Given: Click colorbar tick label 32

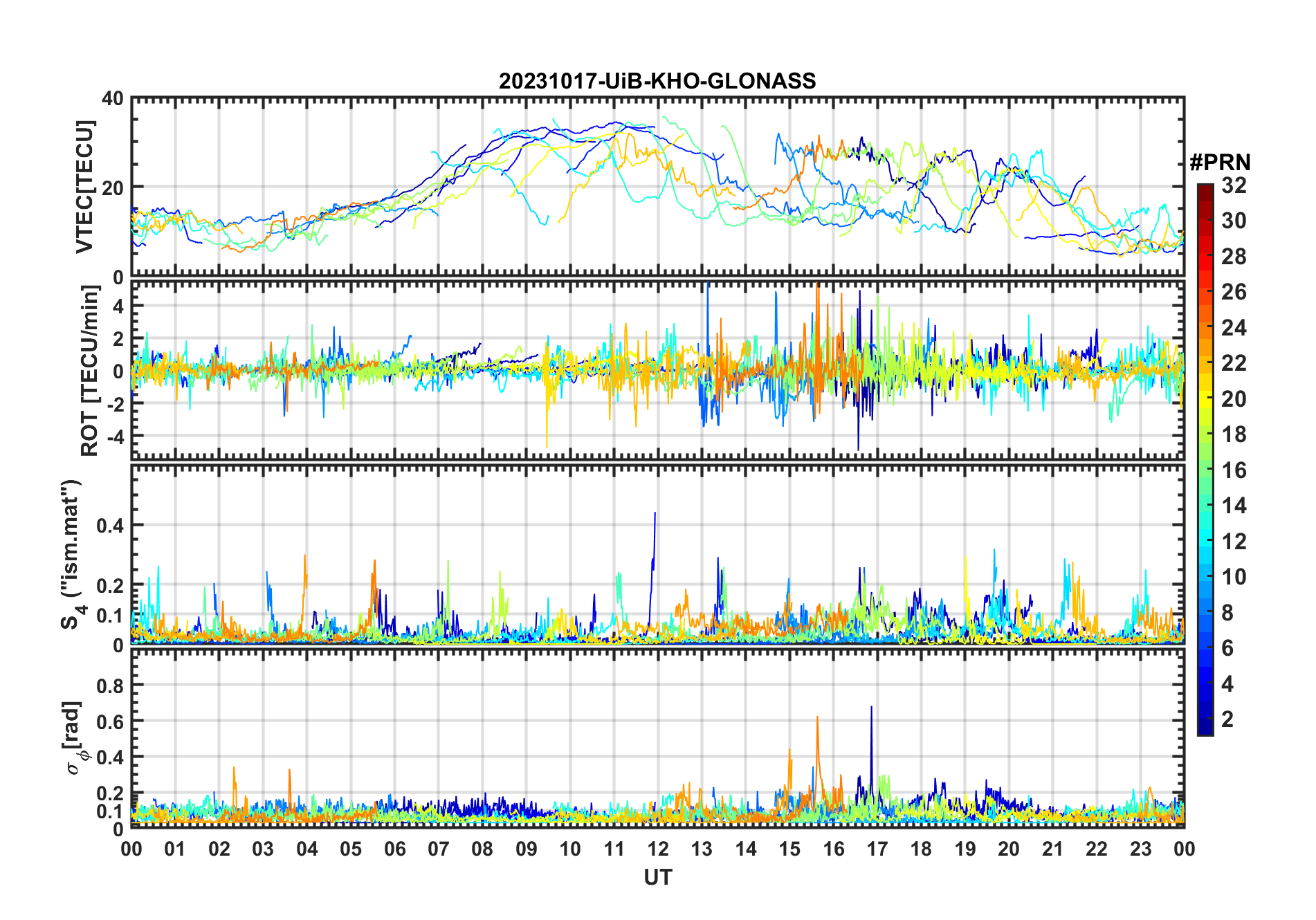Looking at the screenshot, I should click(1234, 185).
